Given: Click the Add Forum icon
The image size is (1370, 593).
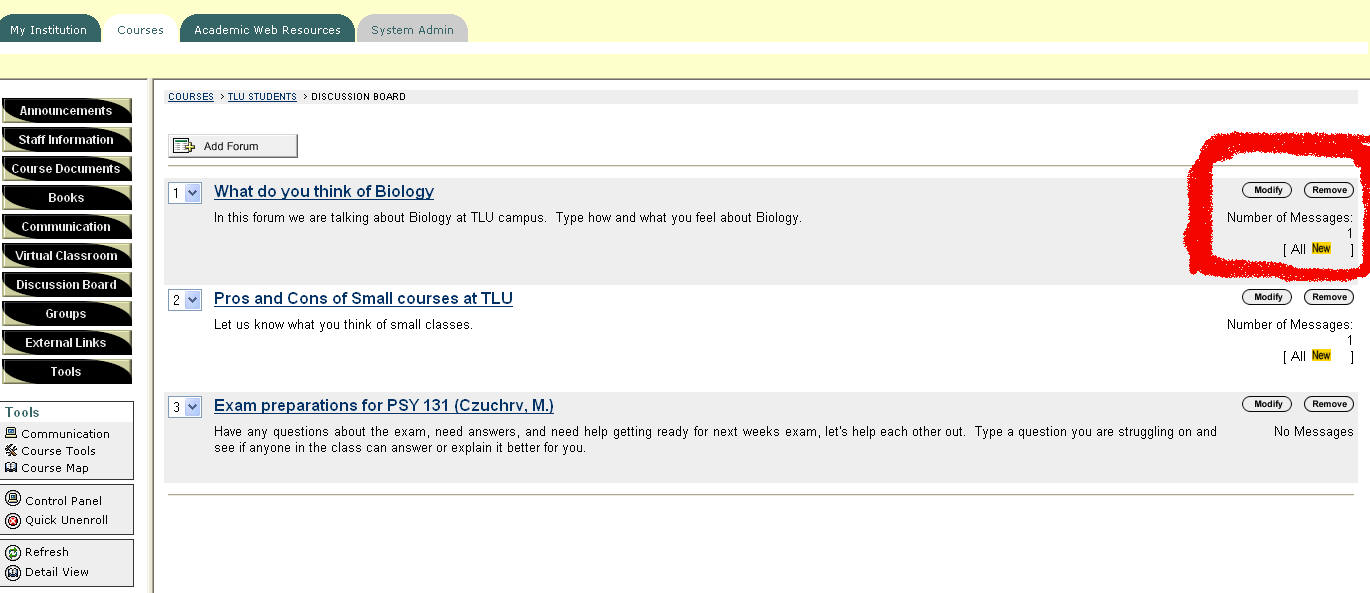Looking at the screenshot, I should [x=184, y=146].
